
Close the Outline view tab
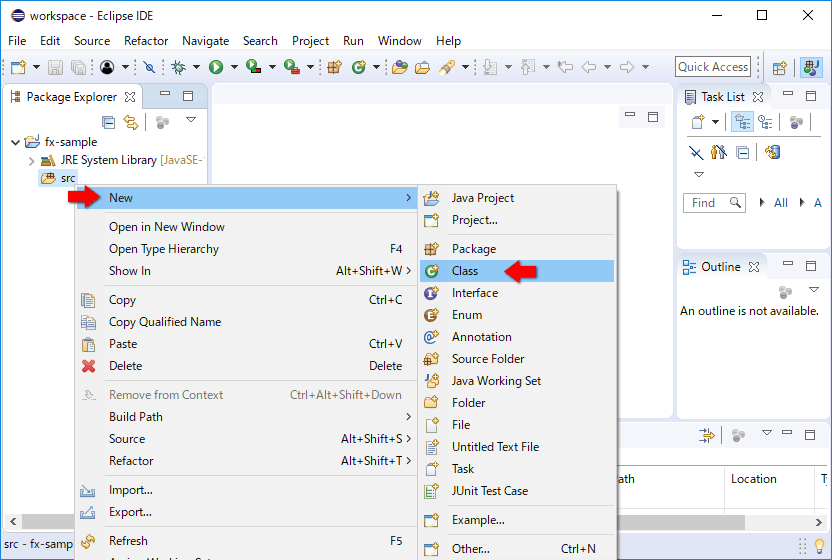click(x=754, y=267)
